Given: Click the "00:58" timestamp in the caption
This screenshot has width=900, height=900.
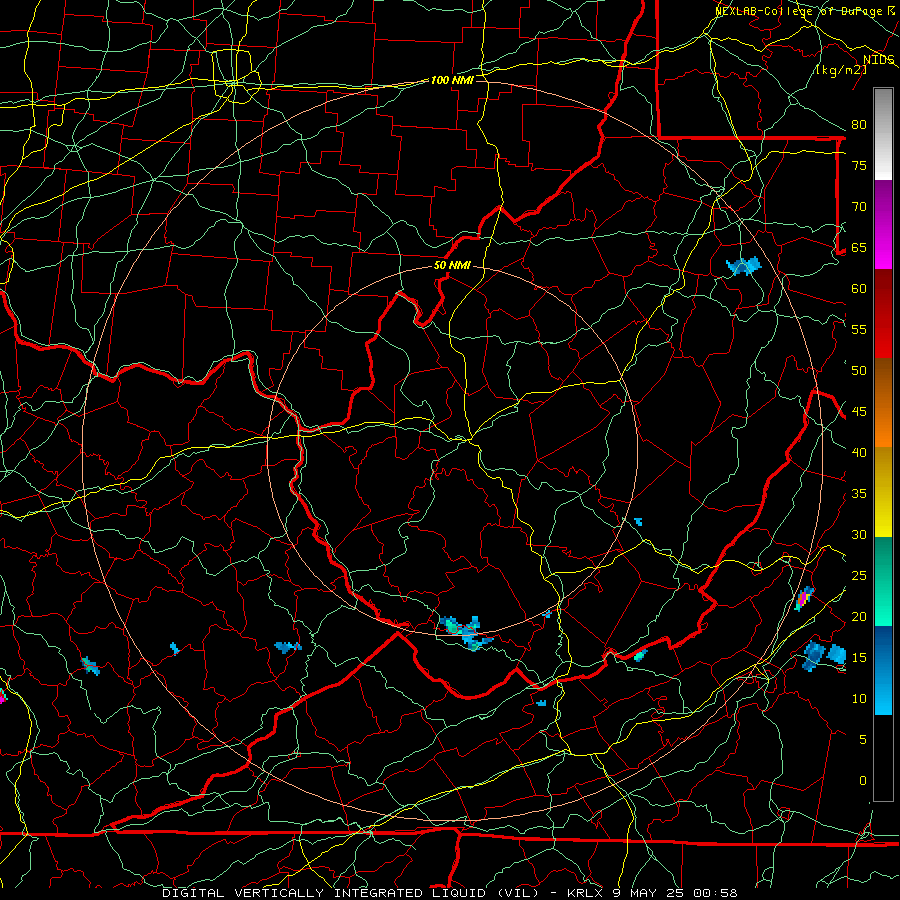Looking at the screenshot, I should click(x=715, y=893).
